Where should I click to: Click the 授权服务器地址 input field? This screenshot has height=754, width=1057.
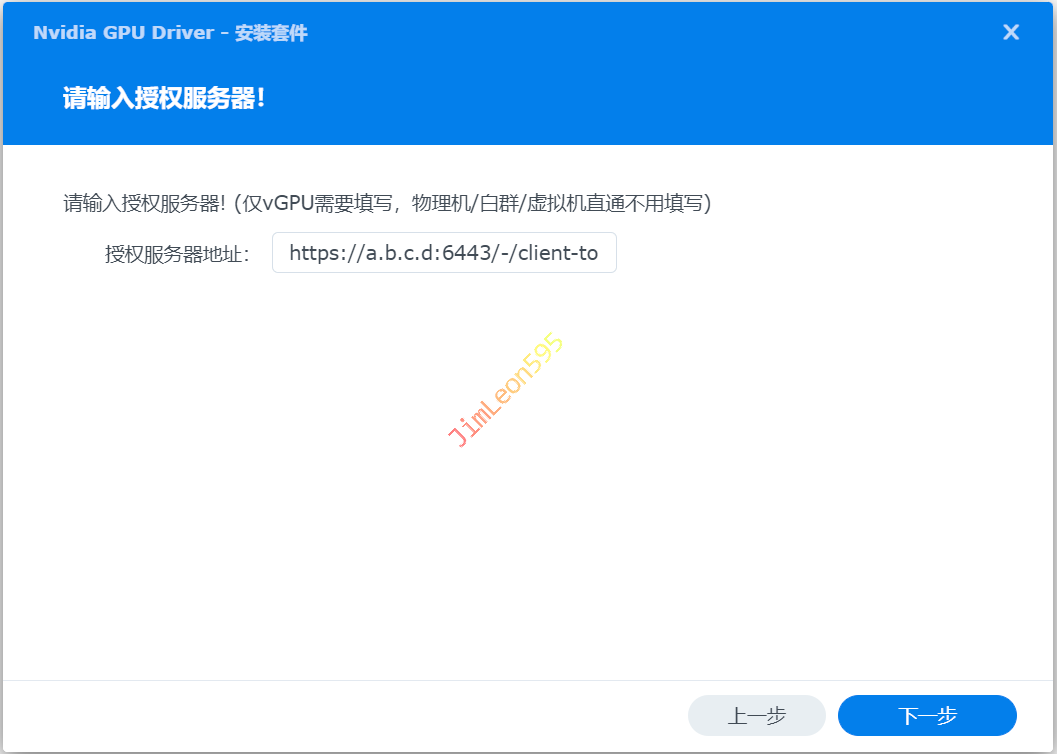coord(444,253)
